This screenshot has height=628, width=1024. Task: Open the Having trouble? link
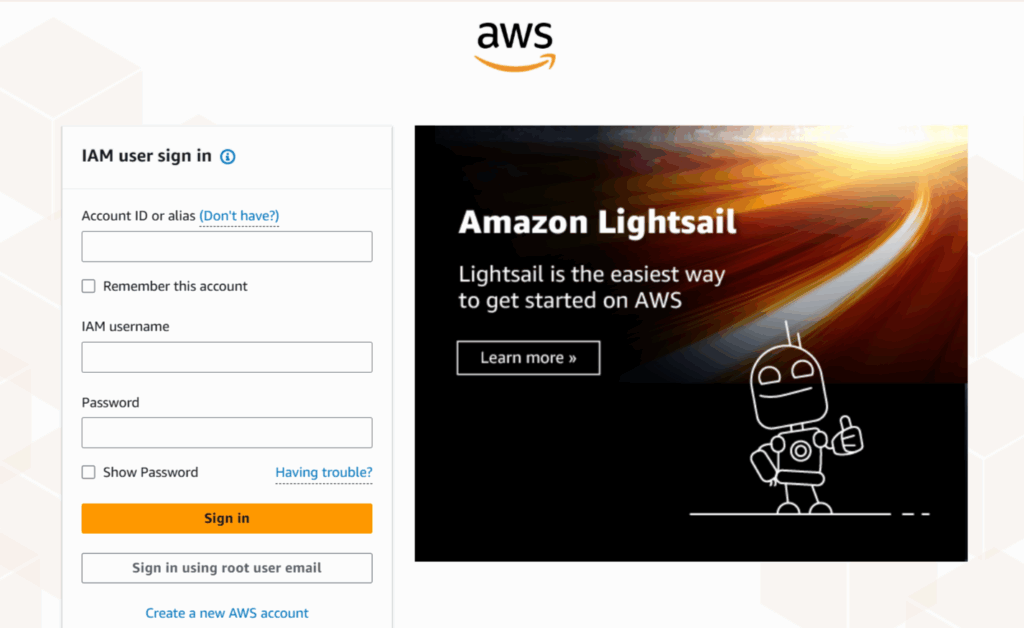(323, 473)
